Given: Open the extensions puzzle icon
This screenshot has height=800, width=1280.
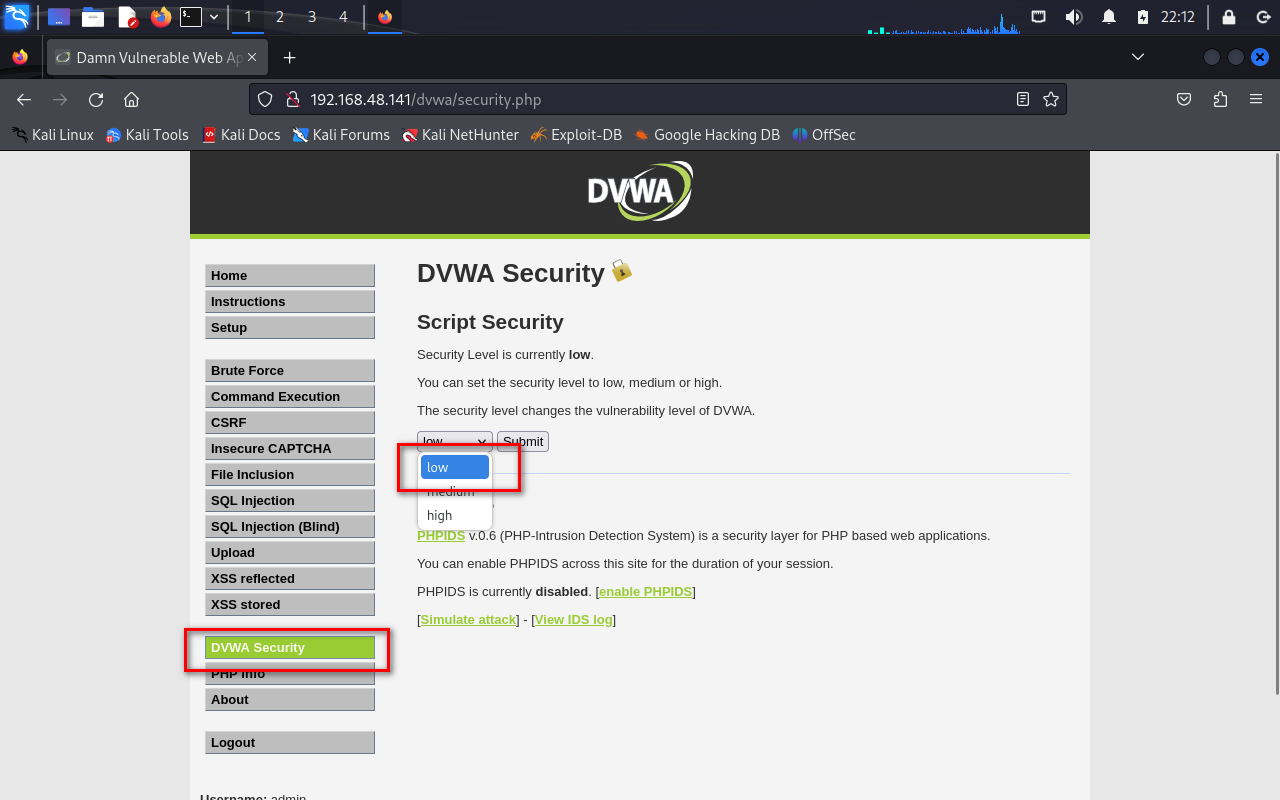Looking at the screenshot, I should pos(1220,99).
